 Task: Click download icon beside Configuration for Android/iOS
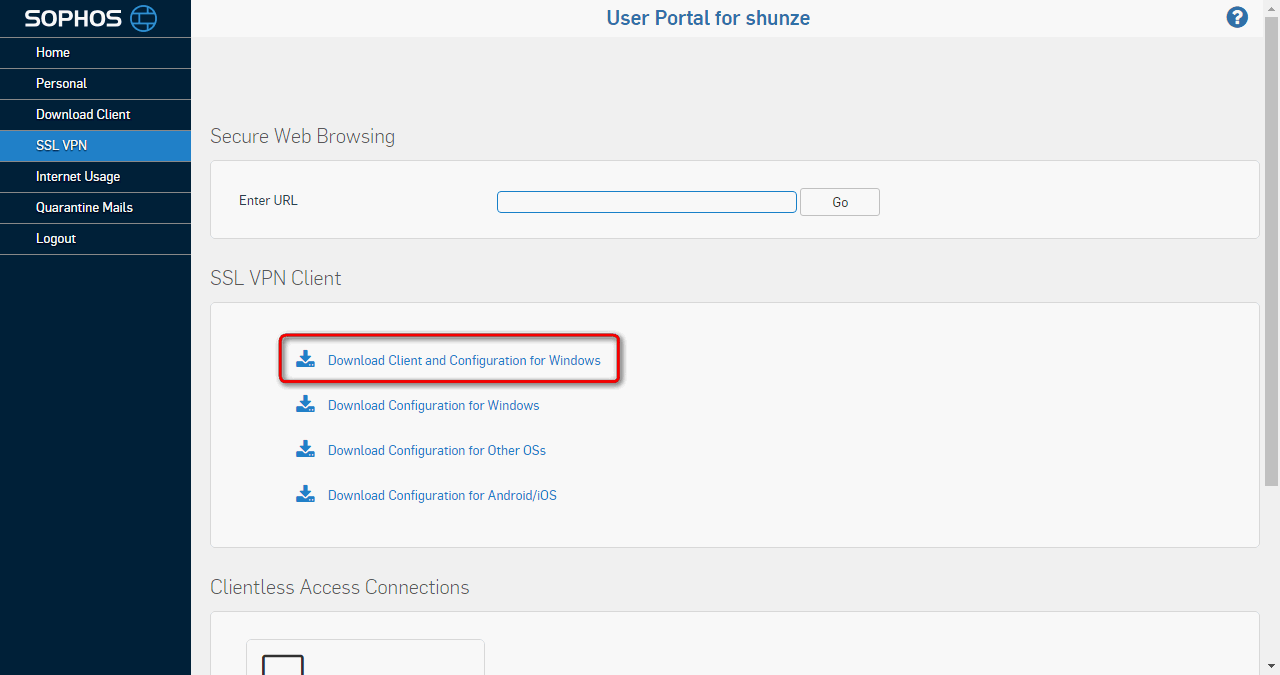[x=306, y=494]
